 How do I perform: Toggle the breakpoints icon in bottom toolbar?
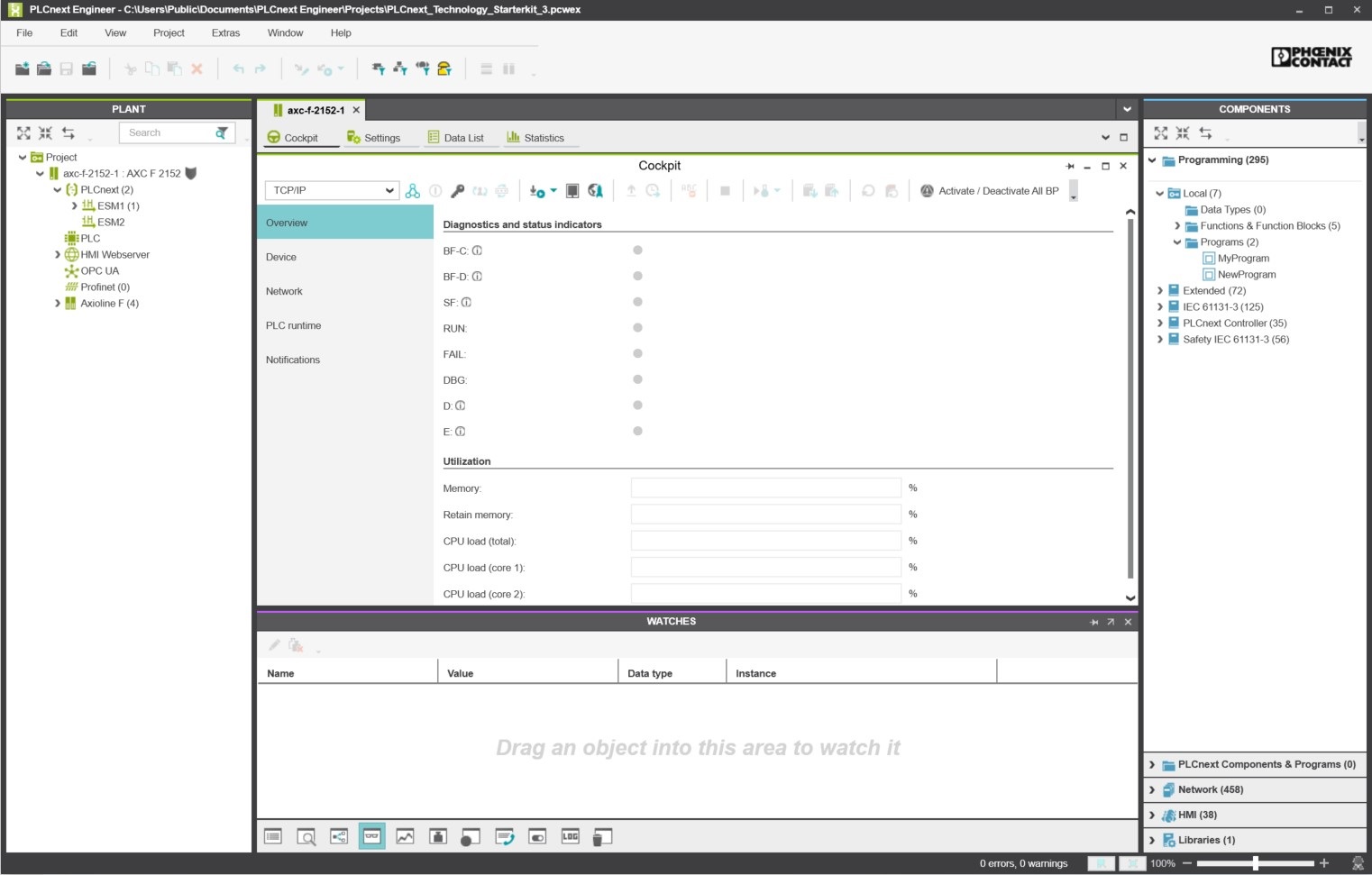470,836
